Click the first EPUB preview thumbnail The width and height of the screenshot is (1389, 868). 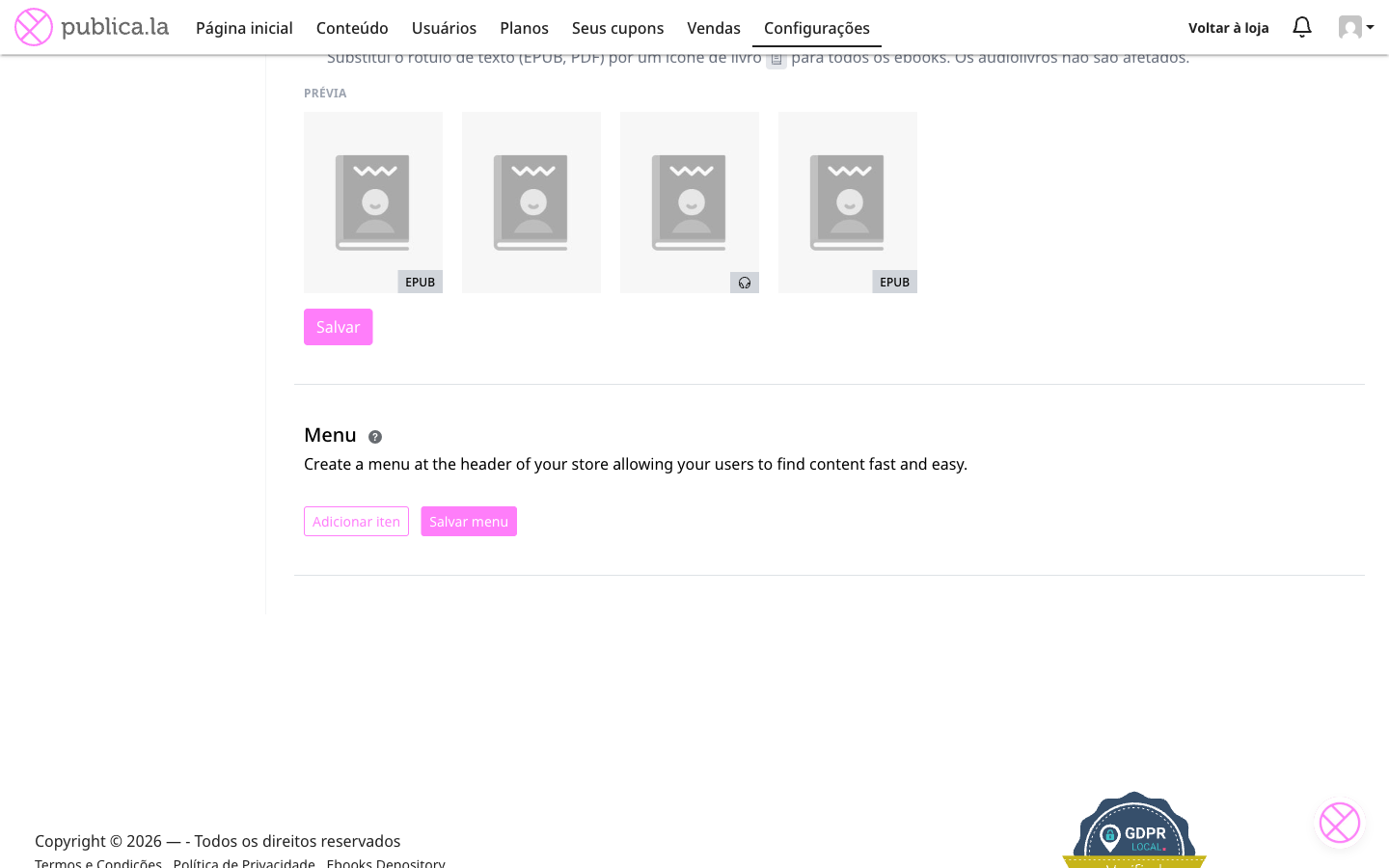click(x=373, y=203)
